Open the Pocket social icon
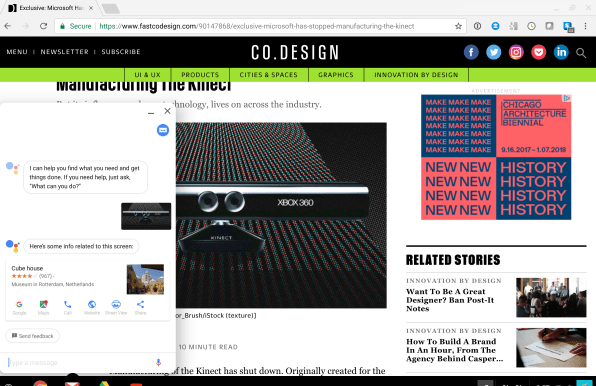 tap(539, 52)
